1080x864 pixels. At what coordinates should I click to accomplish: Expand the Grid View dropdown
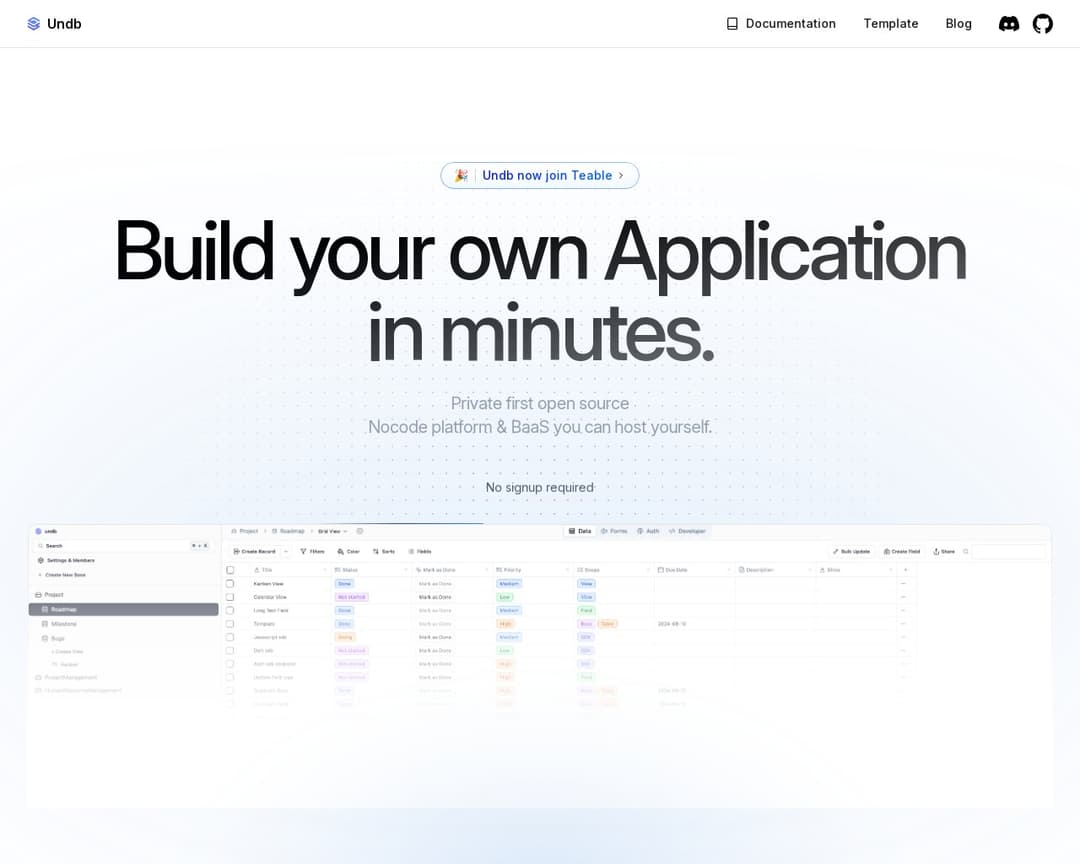coord(346,531)
